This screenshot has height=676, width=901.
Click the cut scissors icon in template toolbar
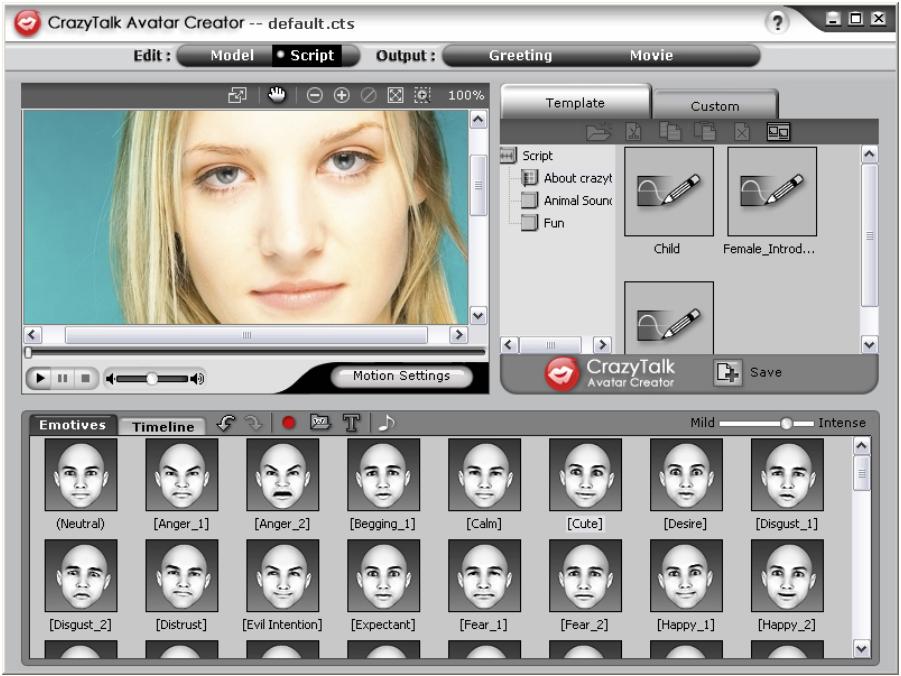point(633,132)
